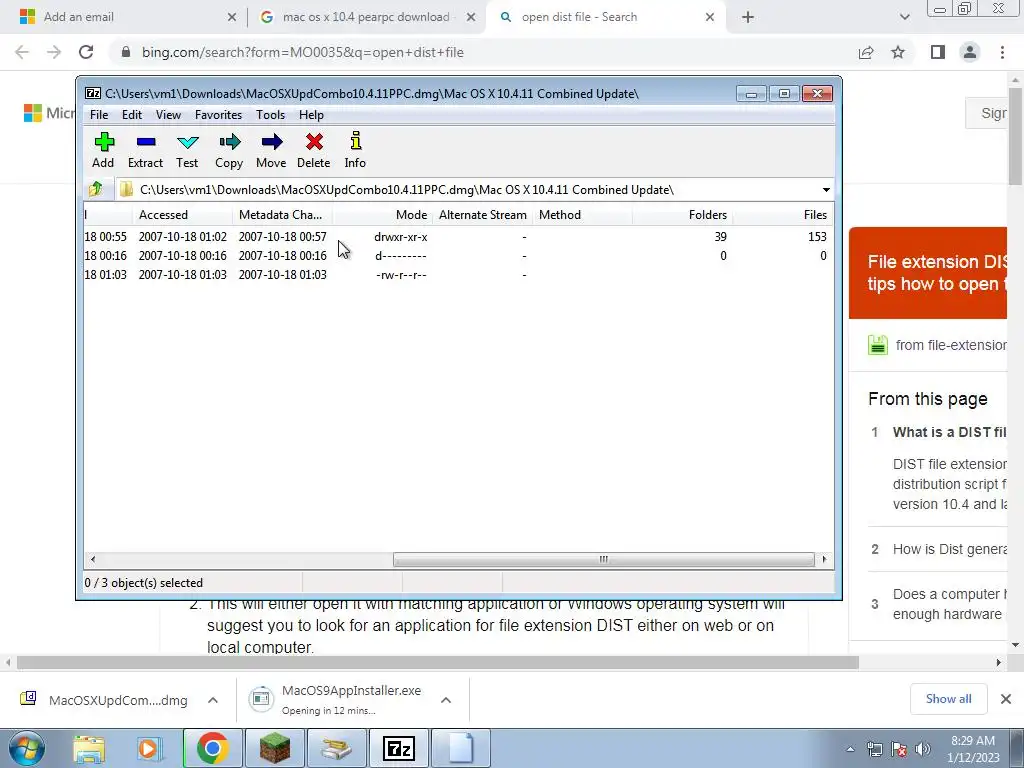Open the Tools menu
The width and height of the screenshot is (1024, 768).
click(x=270, y=115)
